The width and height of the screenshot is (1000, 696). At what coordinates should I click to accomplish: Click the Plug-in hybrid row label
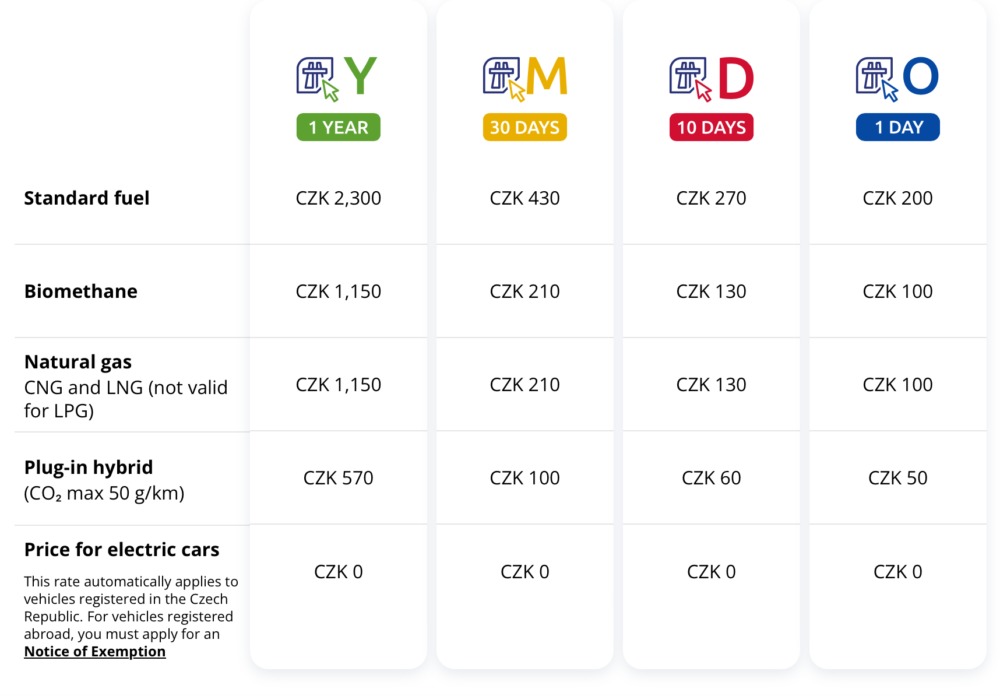89,467
